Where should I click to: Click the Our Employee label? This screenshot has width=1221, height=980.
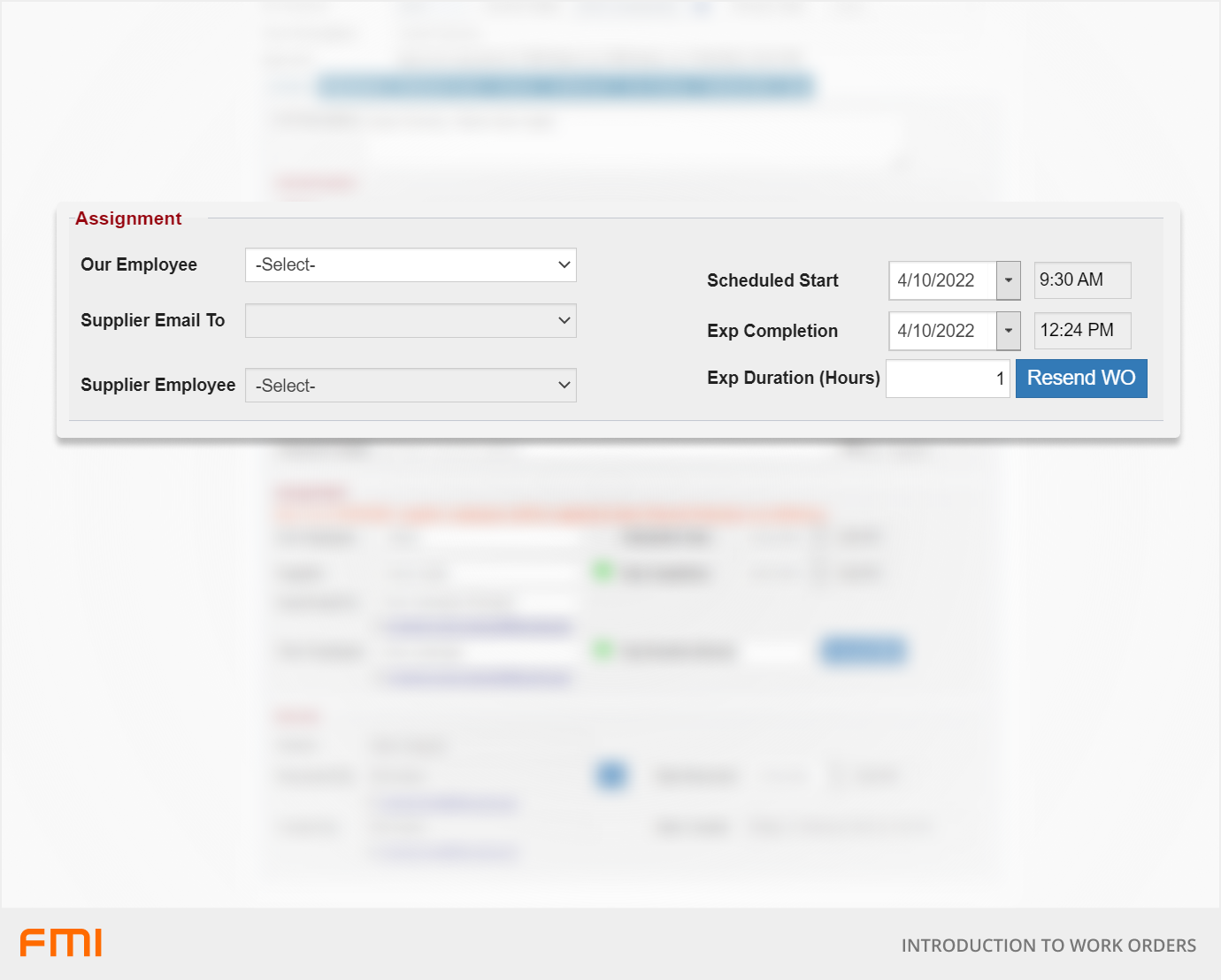pos(139,264)
